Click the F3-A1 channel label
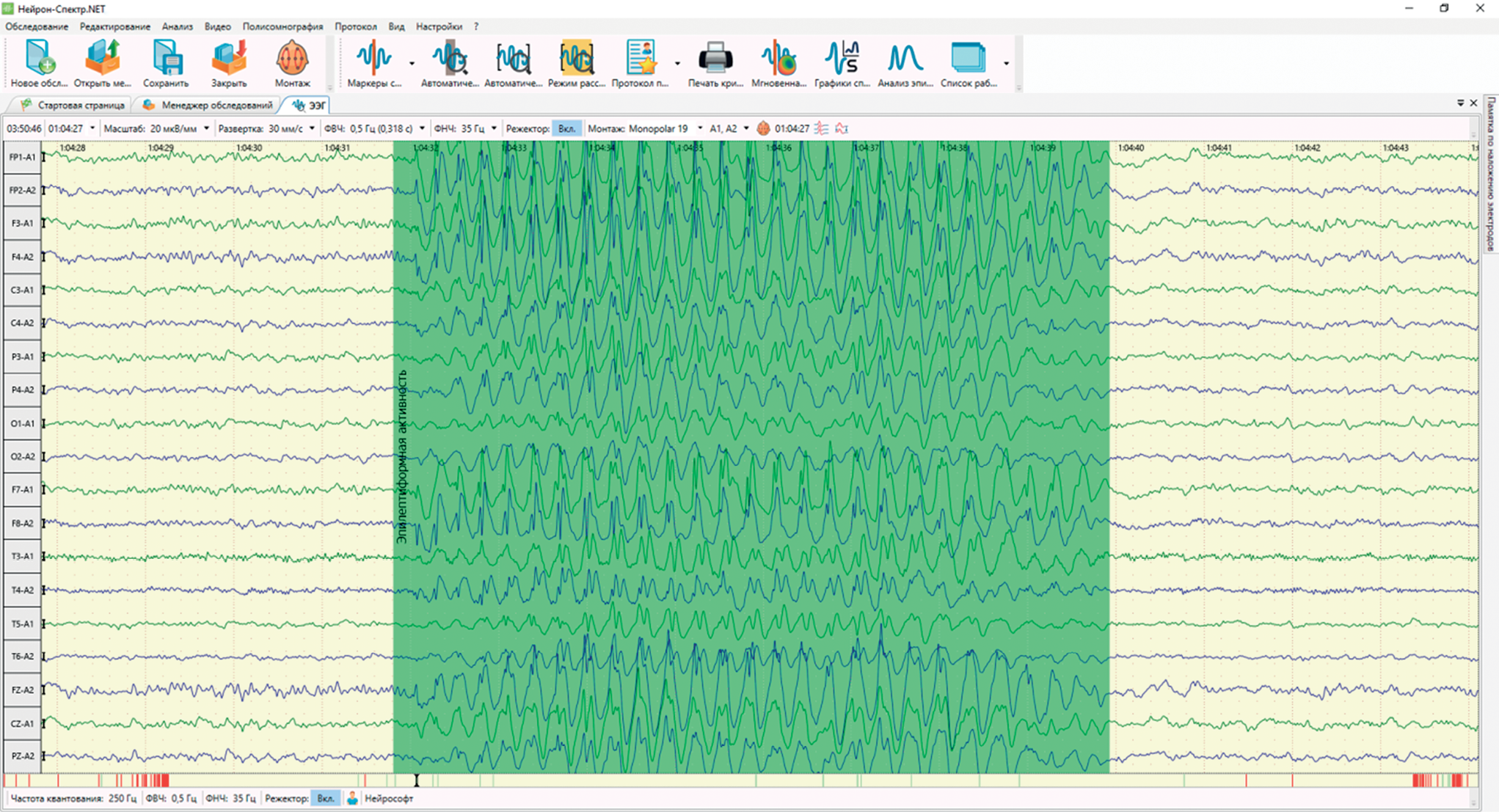1499x812 pixels. [x=22, y=223]
